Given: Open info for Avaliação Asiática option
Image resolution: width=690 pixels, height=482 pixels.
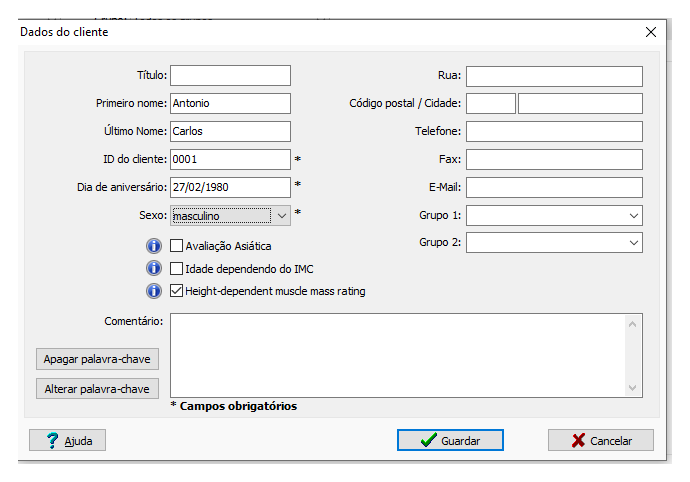Looking at the screenshot, I should (x=154, y=246).
